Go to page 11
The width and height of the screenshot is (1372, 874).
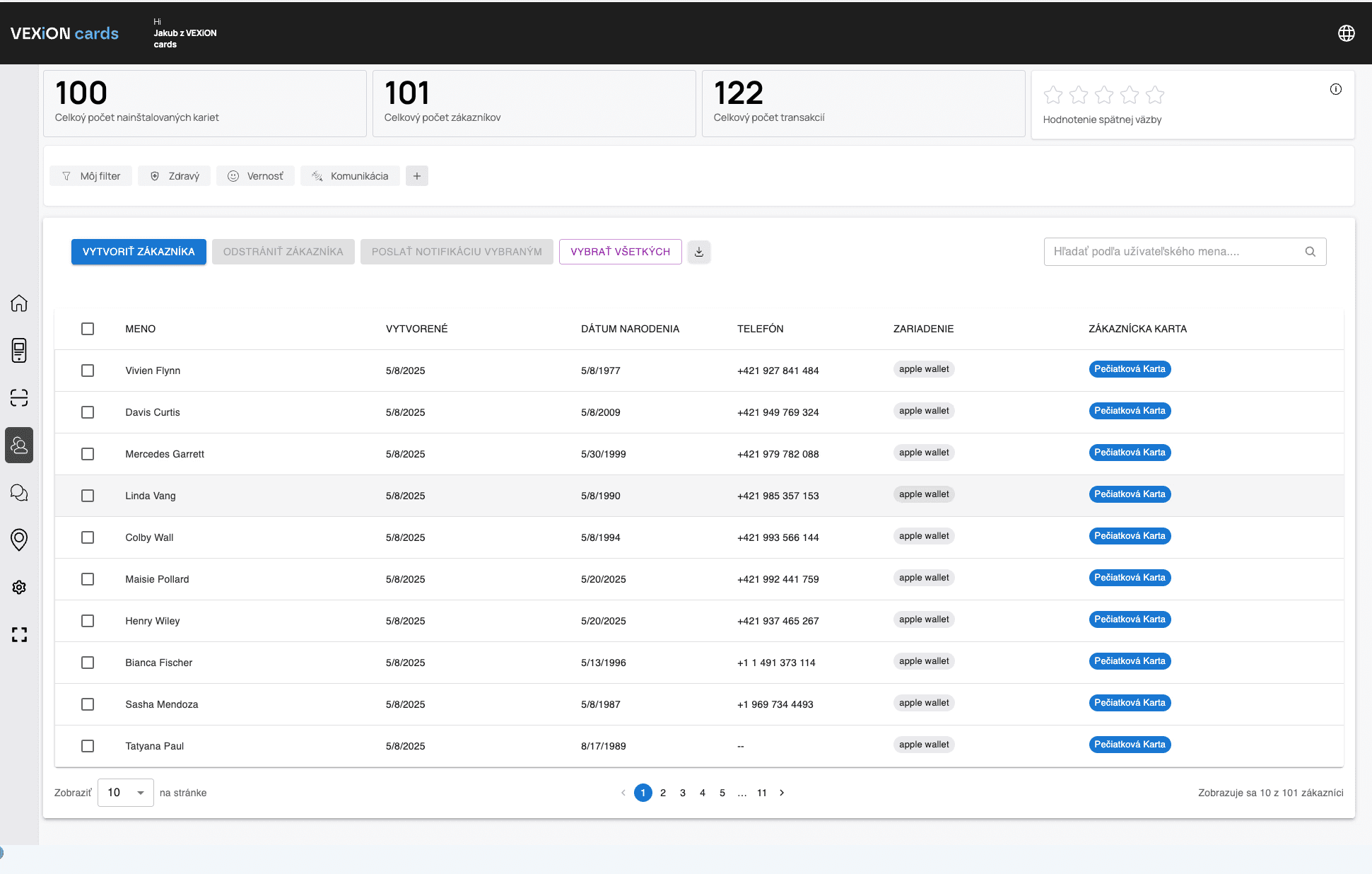pyautogui.click(x=762, y=793)
